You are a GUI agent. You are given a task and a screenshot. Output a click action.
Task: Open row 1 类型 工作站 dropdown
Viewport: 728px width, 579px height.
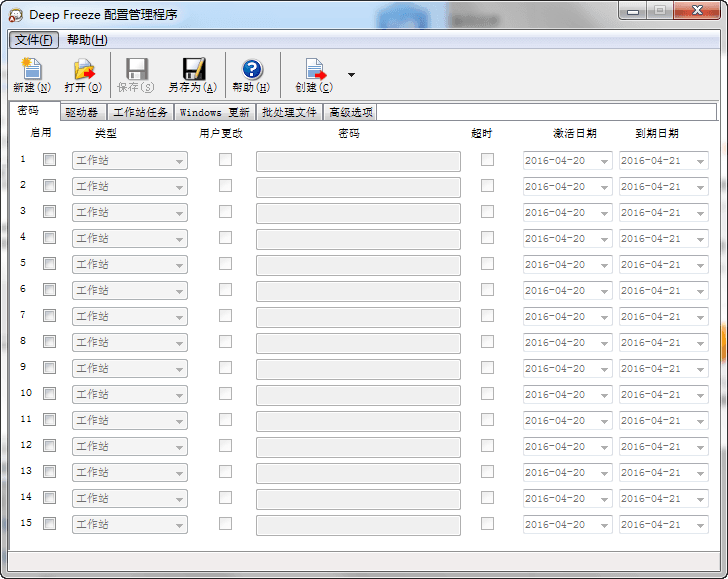[x=130, y=161]
